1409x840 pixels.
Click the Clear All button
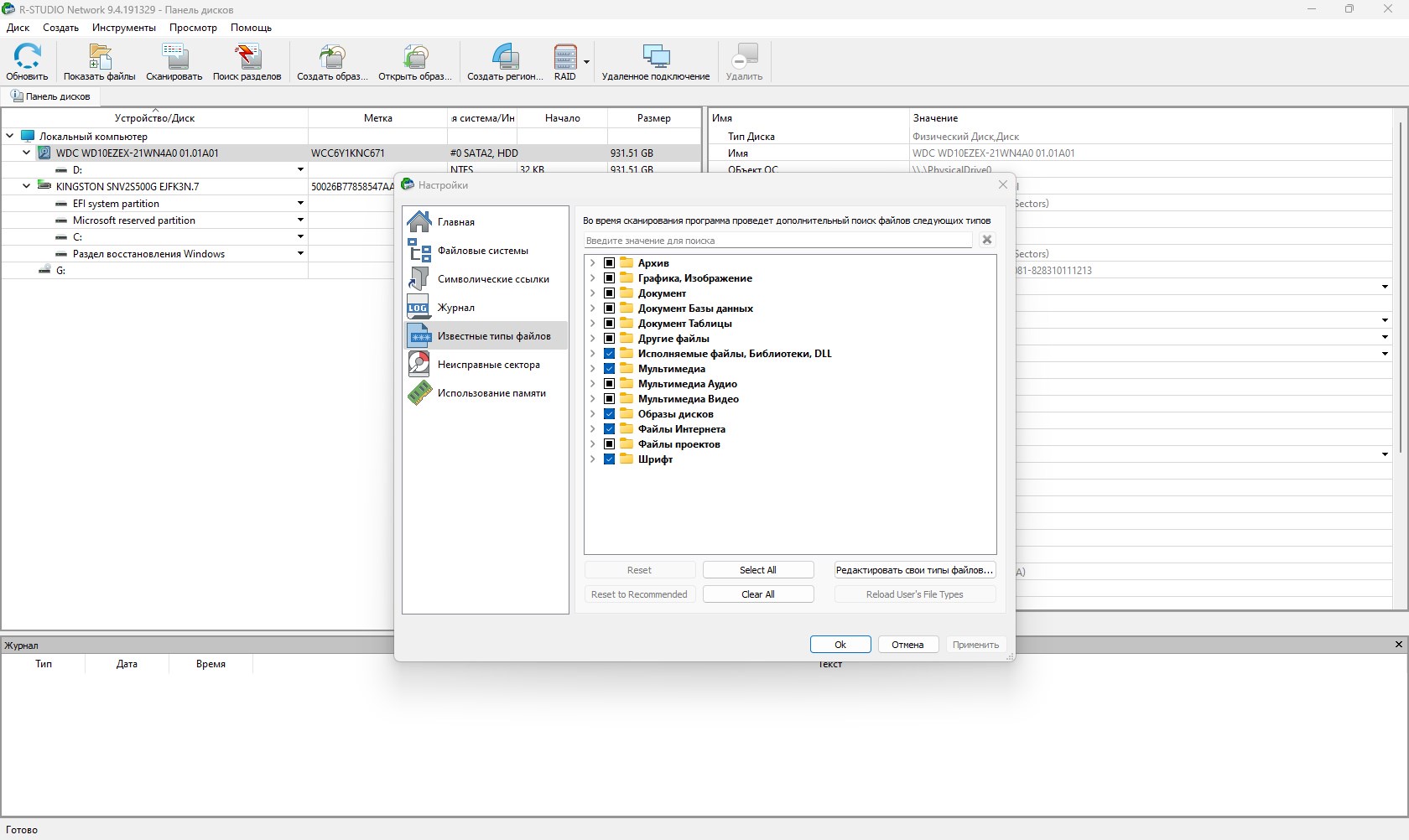[758, 594]
